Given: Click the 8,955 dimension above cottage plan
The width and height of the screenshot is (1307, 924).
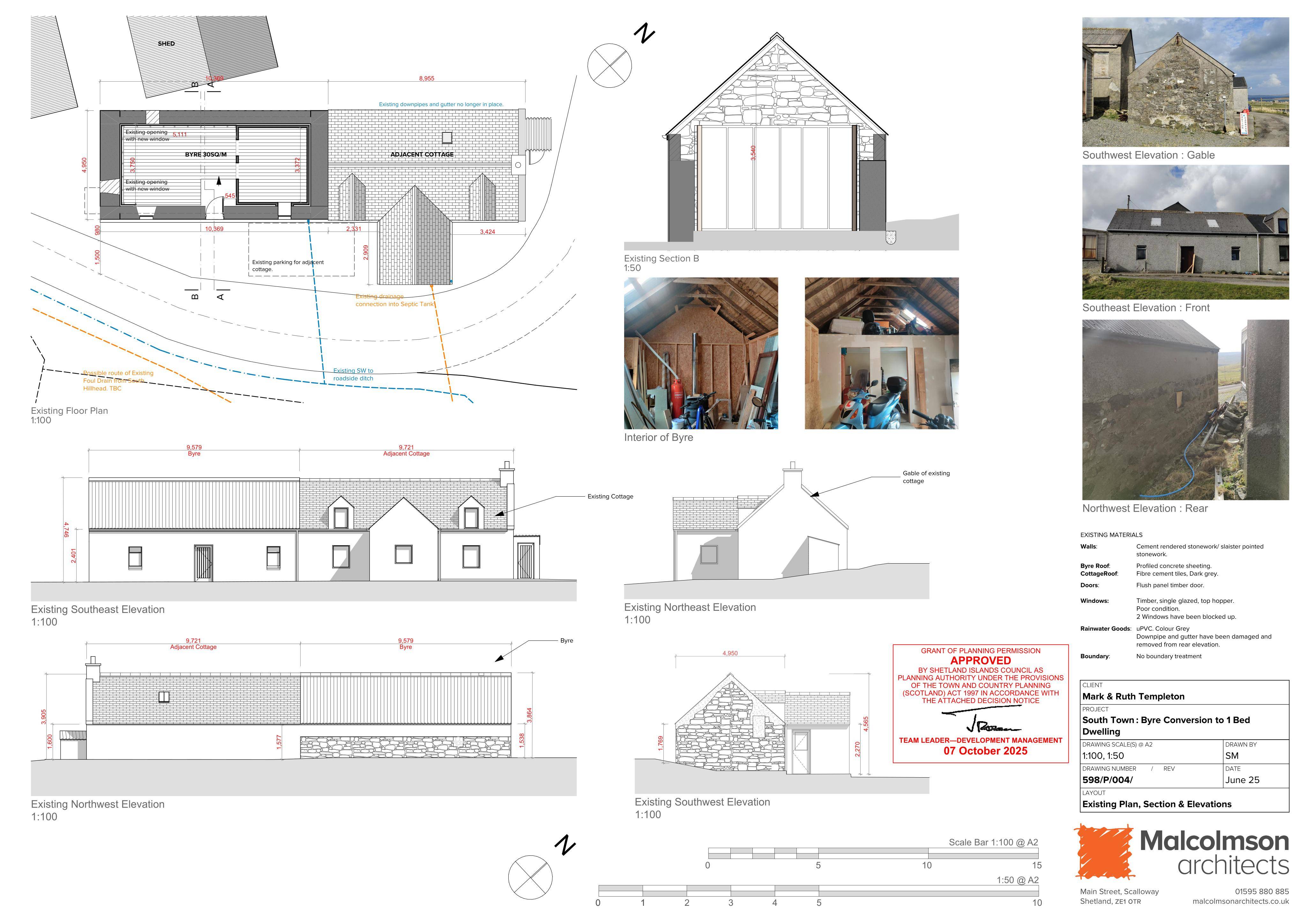Looking at the screenshot, I should [x=426, y=78].
